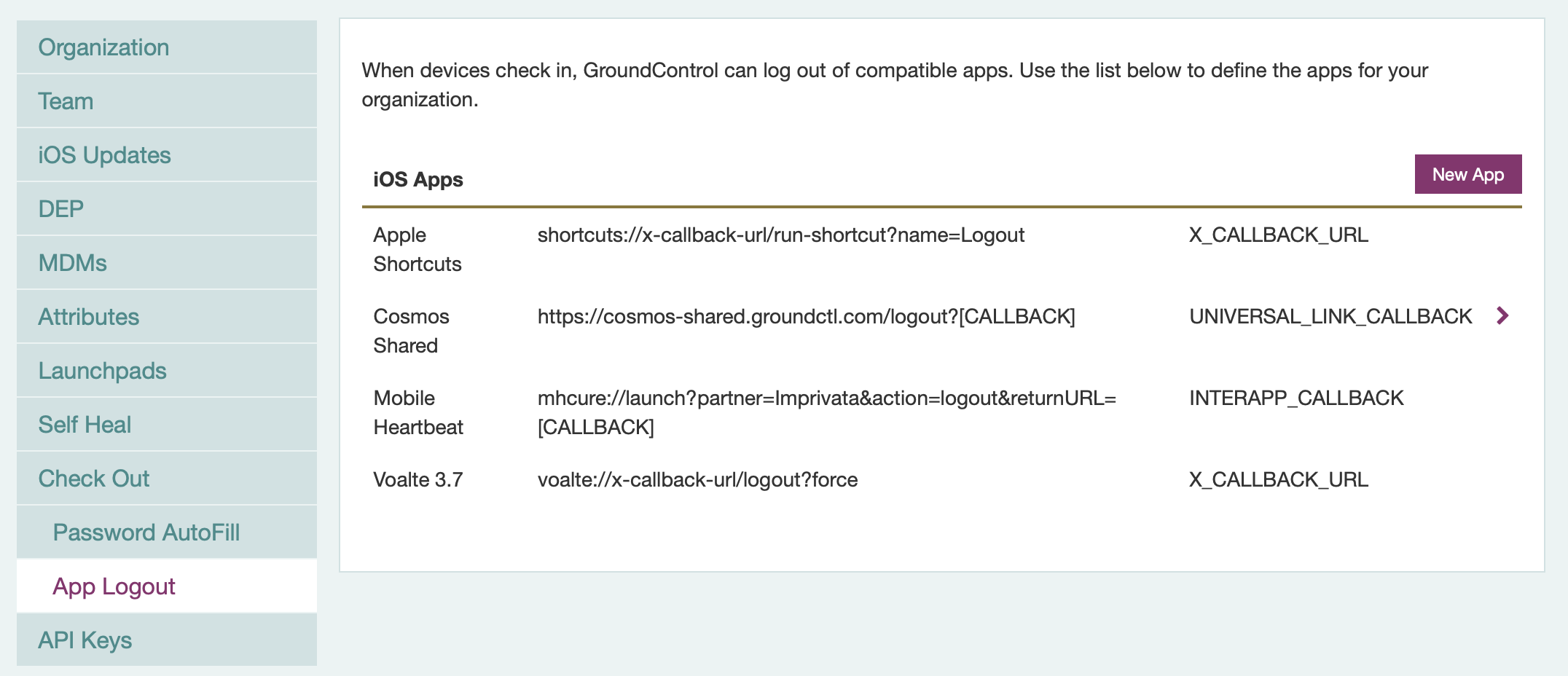Open Password AutoFill settings

[146, 532]
